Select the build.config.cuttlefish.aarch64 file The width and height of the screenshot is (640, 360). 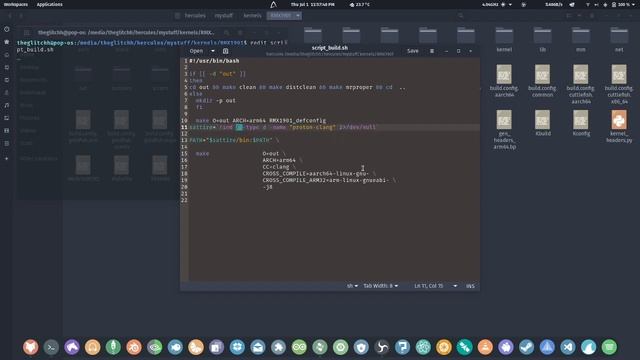tap(581, 84)
